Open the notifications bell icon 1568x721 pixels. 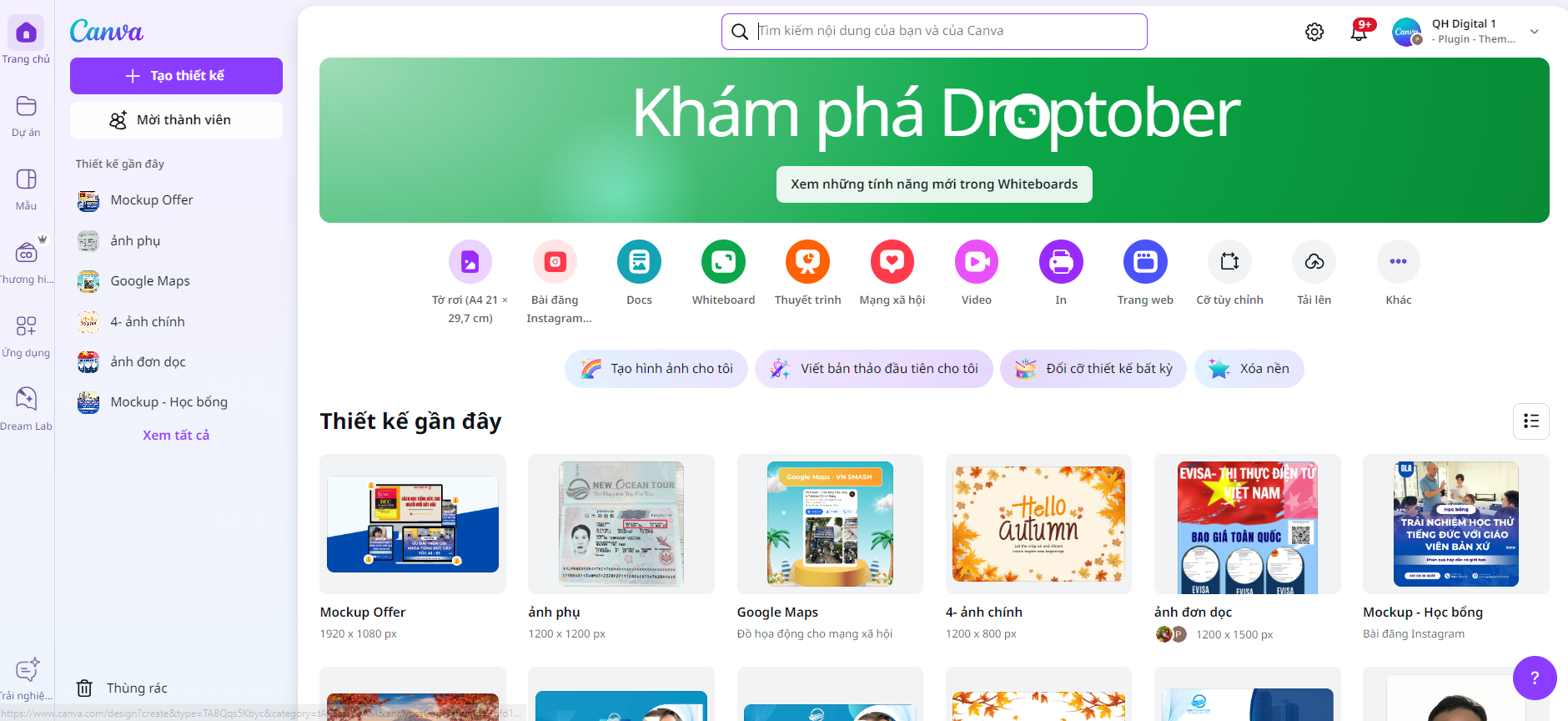pyautogui.click(x=1359, y=32)
